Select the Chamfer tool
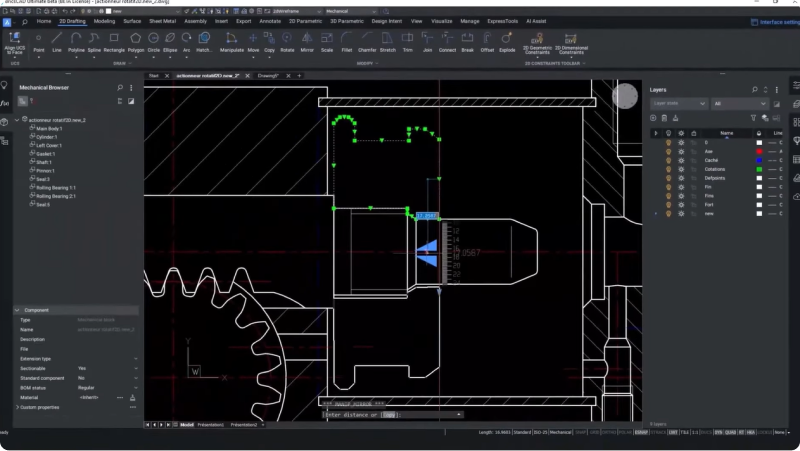This screenshot has width=800, height=451. coord(367,42)
